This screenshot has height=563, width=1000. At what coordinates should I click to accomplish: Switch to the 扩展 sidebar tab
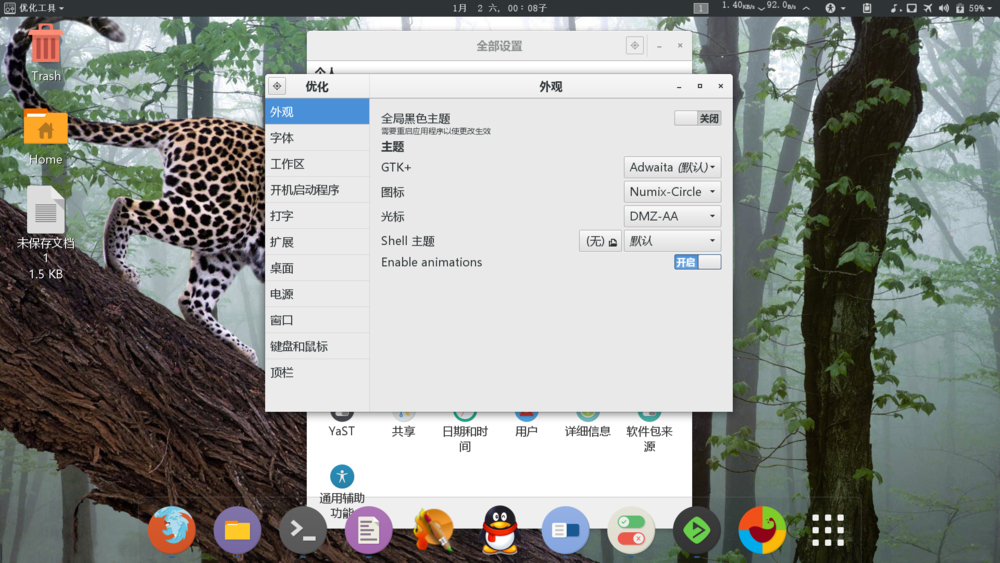[x=317, y=242]
